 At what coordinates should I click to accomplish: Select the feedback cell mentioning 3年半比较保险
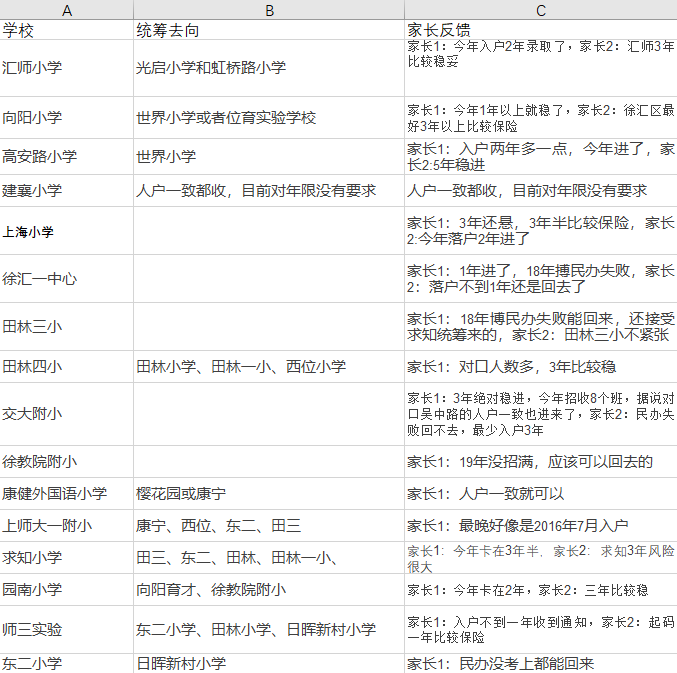coord(541,231)
